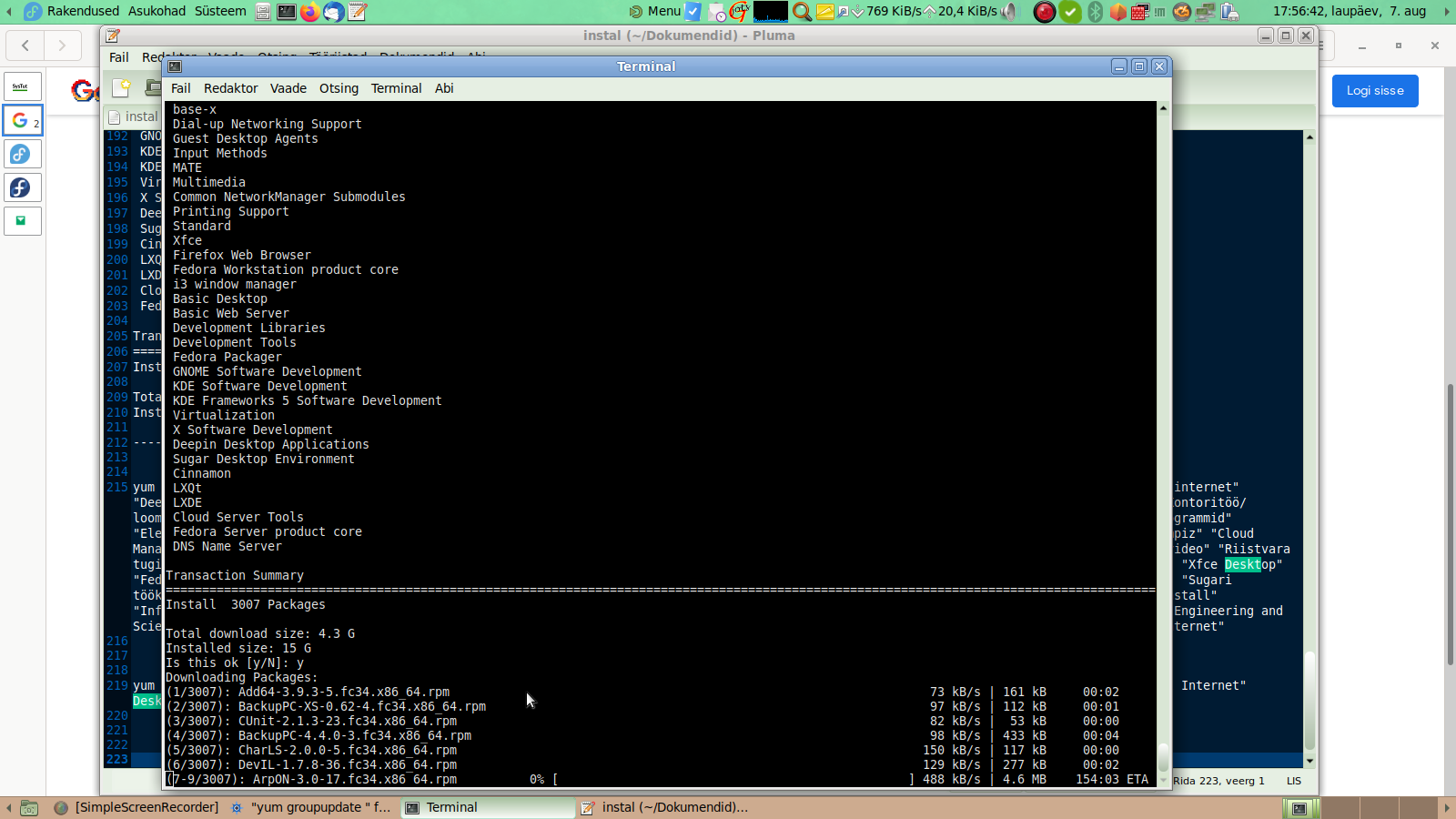Launch the Pluma text editor panel launcher

358,11
